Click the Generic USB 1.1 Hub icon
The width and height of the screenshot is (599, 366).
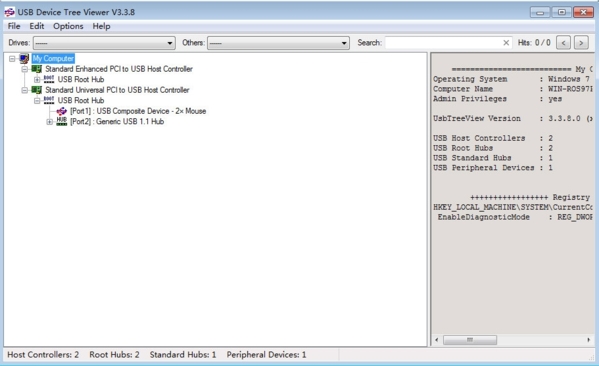[62, 121]
